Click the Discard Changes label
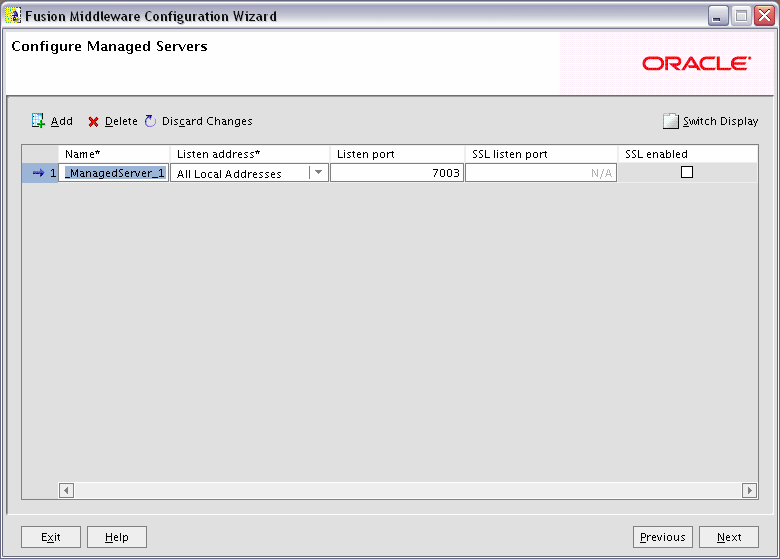780x559 pixels. [x=207, y=121]
